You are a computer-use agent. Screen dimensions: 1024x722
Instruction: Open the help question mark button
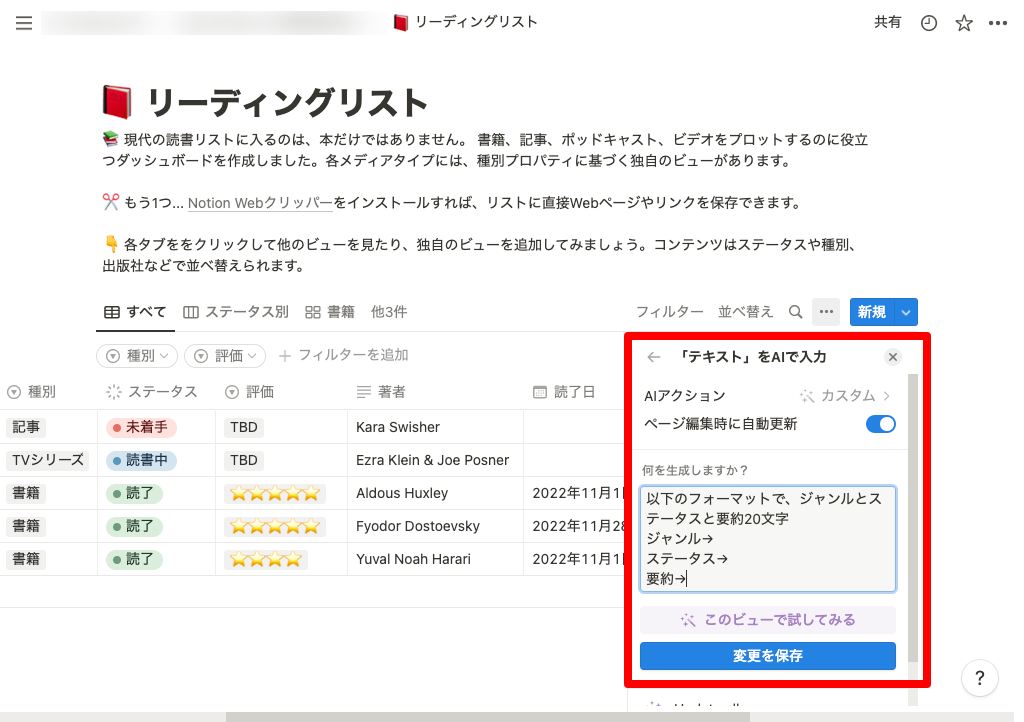(x=979, y=678)
